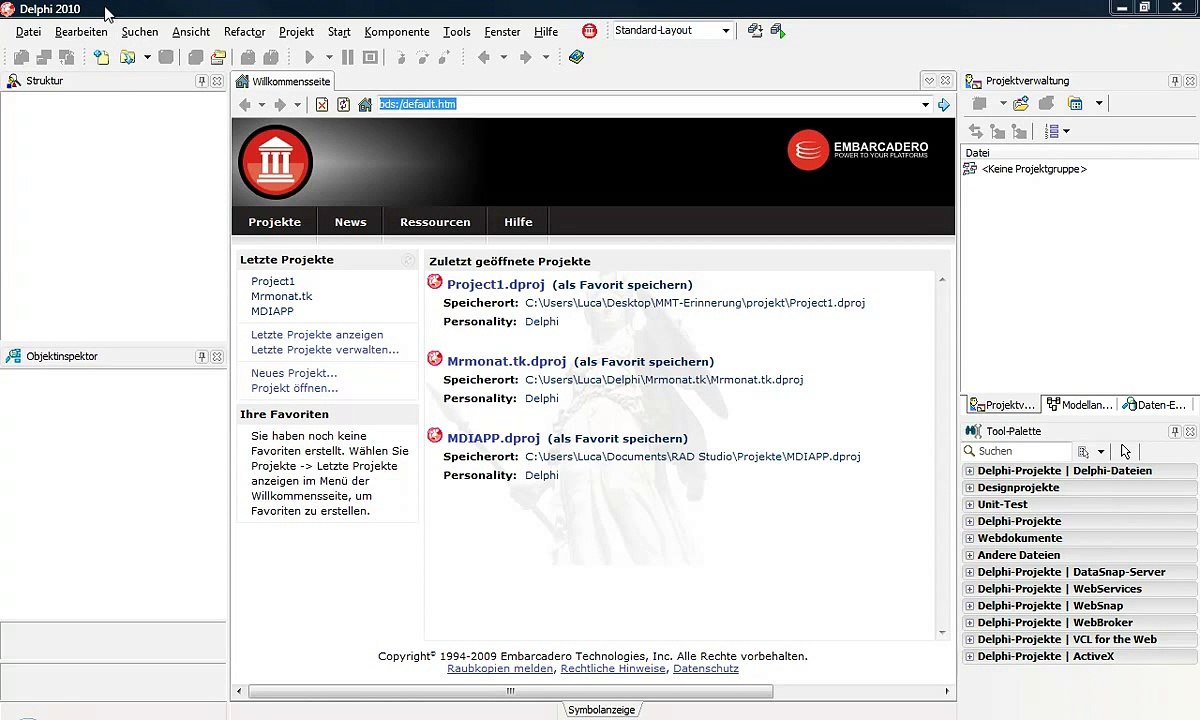Open the Mrmonat.tk.dproj link
This screenshot has height=720, width=1200.
click(507, 361)
